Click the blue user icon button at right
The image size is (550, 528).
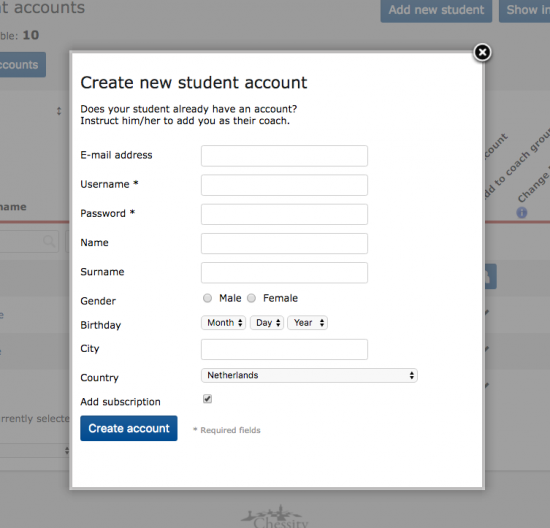click(491, 276)
